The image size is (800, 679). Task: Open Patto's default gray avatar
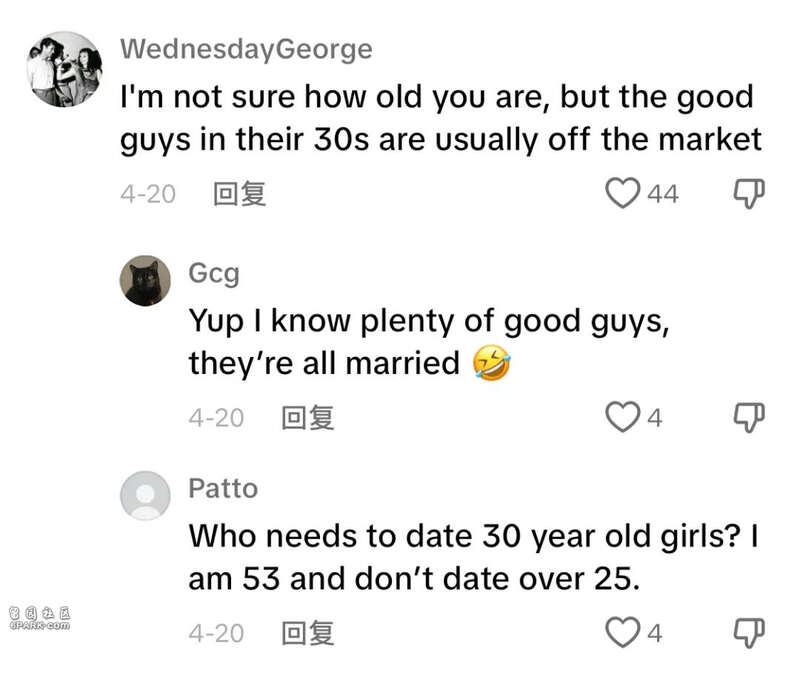[x=145, y=496]
